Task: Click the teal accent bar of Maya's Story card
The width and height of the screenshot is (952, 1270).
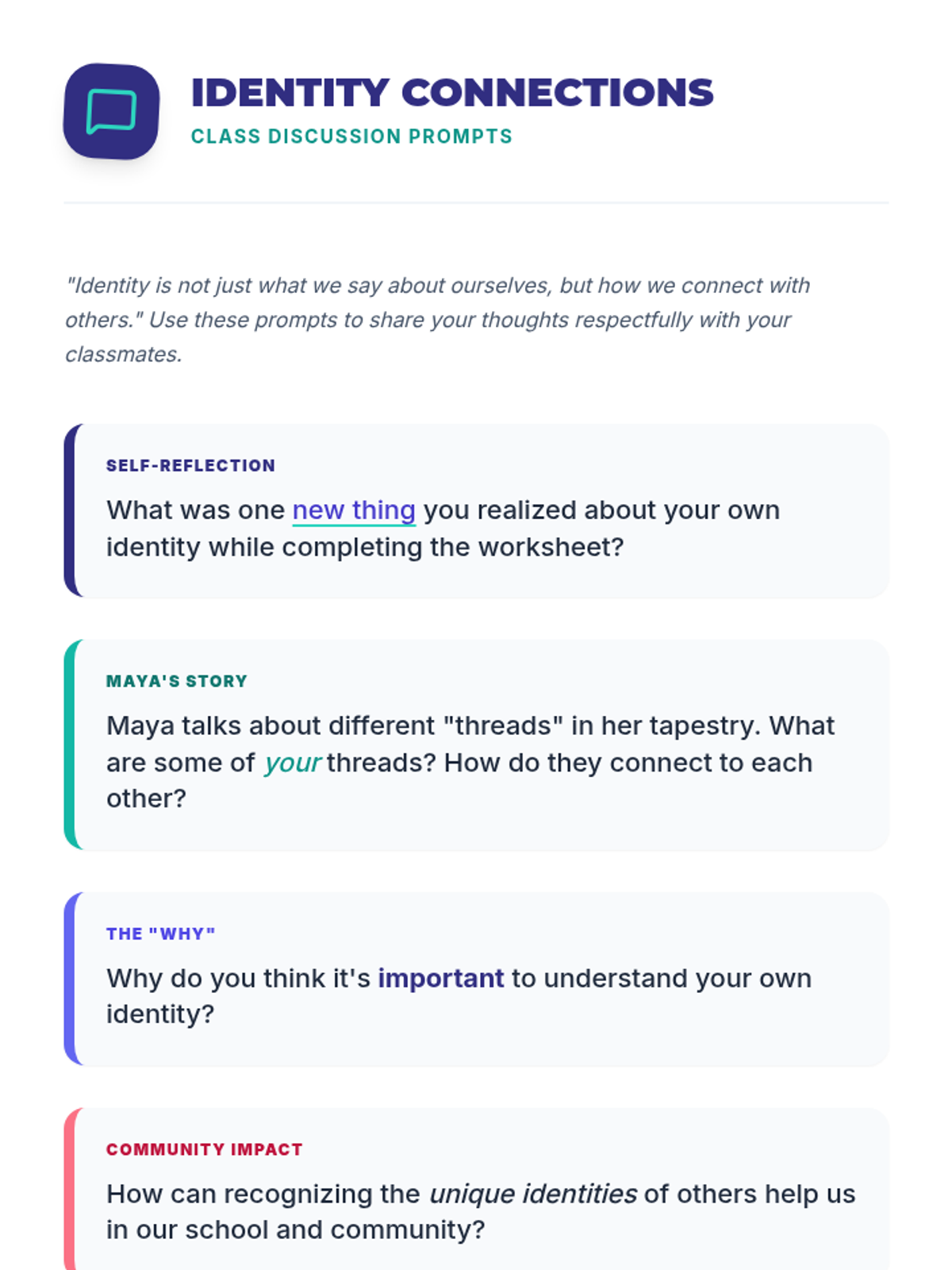Action: coord(70,745)
